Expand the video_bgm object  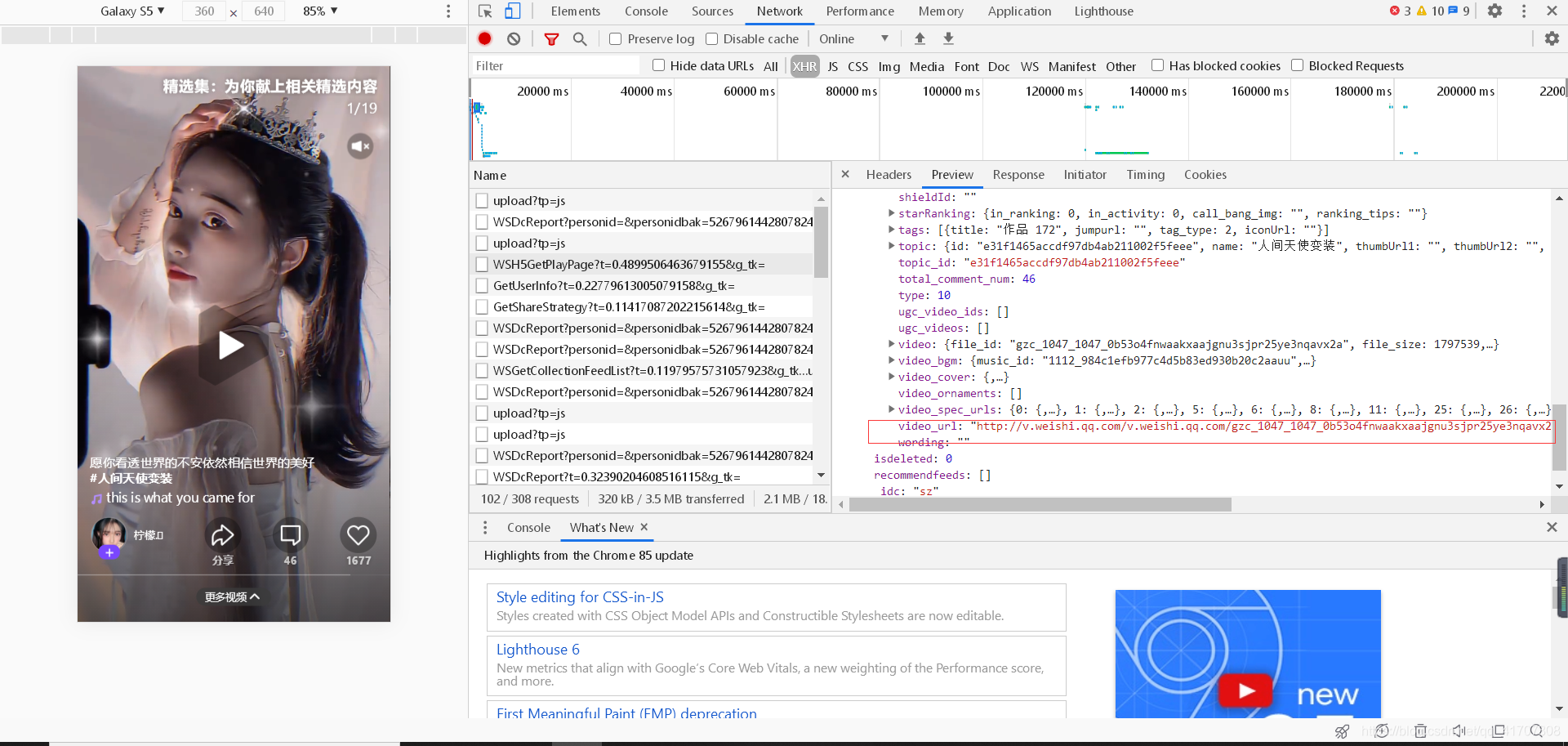(x=891, y=360)
